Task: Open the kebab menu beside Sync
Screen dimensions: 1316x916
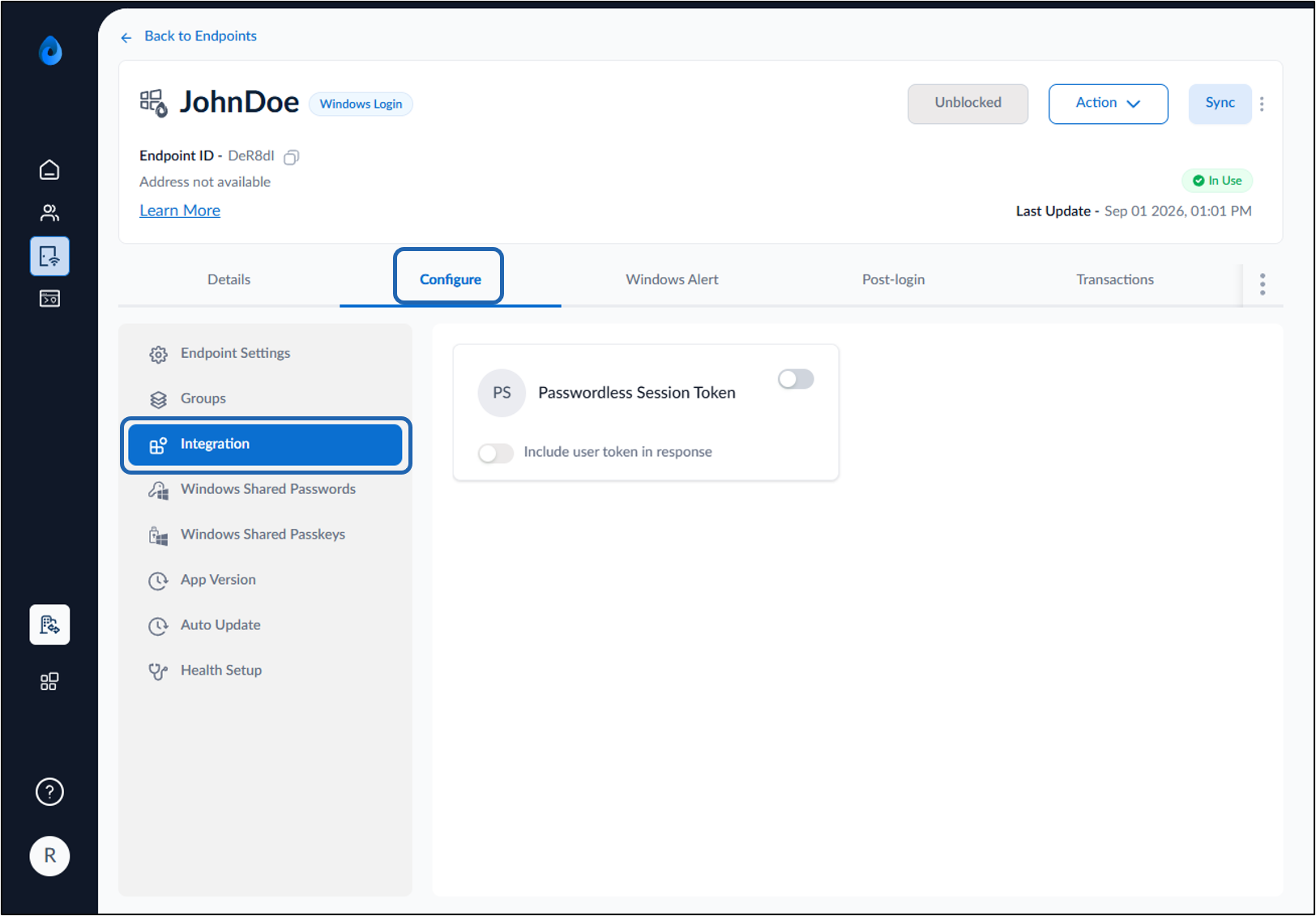Action: point(1262,104)
